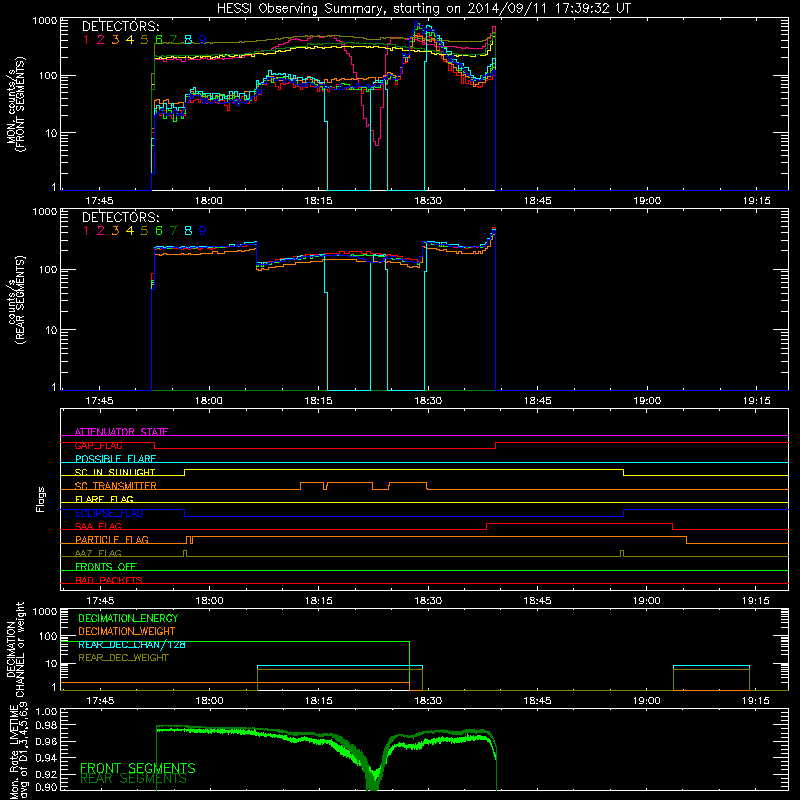Click the MON. counts/s (FRONT SEGMENTS) axis label
Viewport: 800px width, 800px height.
(15, 103)
